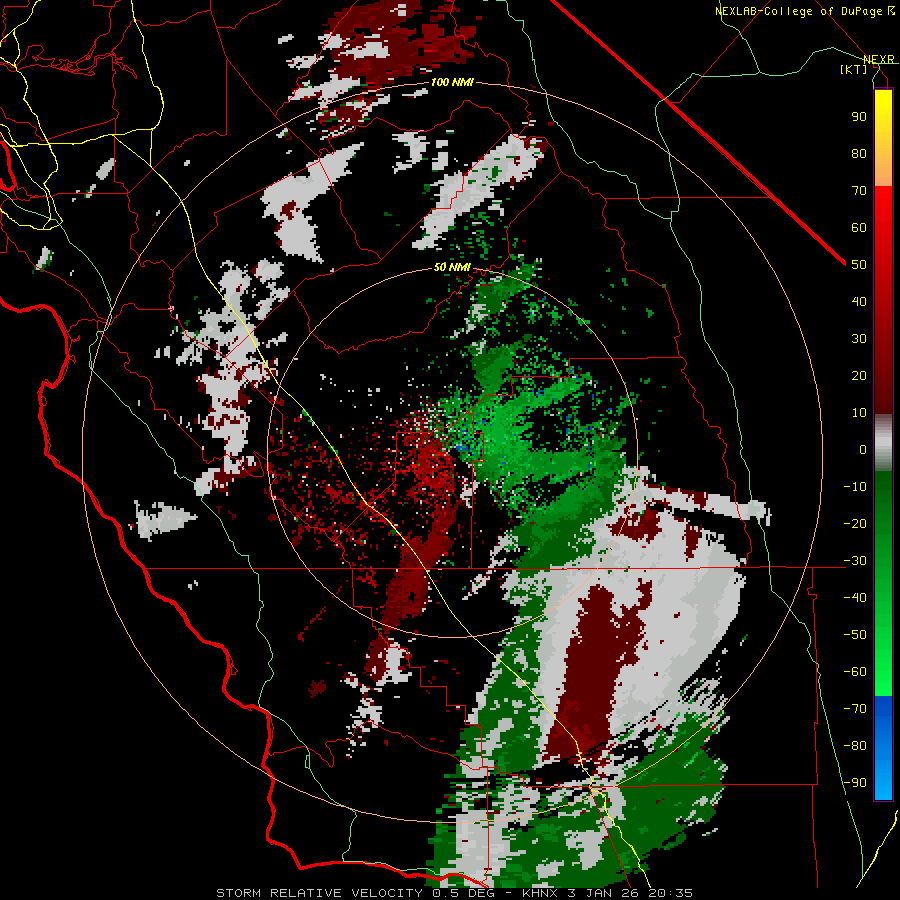Select the -90 knot scale label

click(855, 783)
